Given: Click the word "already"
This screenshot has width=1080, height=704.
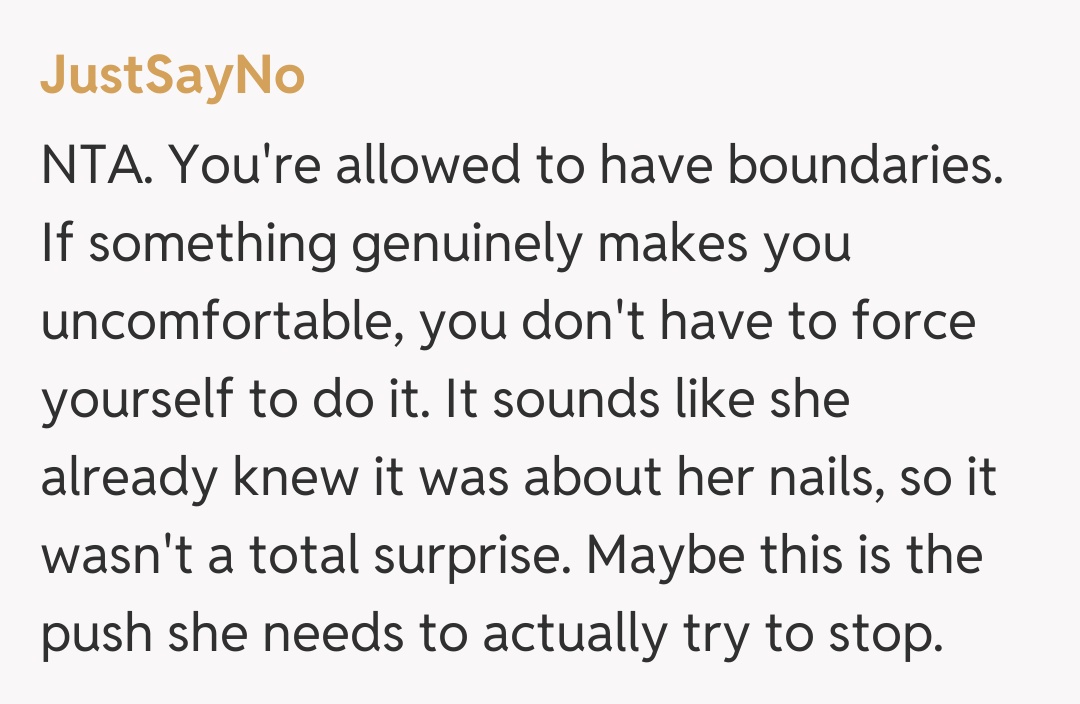Looking at the screenshot, I should 127,479.
